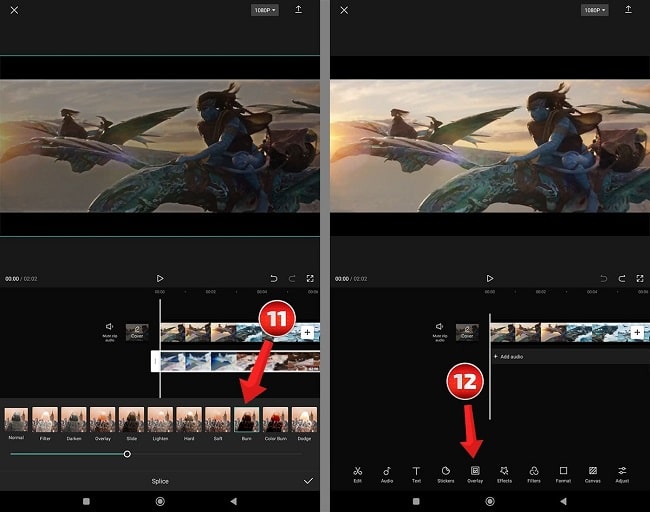
Task: Select the Soft blend mode
Action: pyautogui.click(x=218, y=423)
